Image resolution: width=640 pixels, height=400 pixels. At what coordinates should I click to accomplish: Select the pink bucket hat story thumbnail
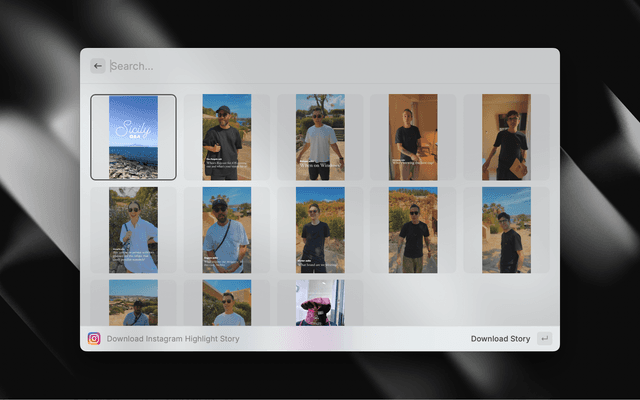320,303
